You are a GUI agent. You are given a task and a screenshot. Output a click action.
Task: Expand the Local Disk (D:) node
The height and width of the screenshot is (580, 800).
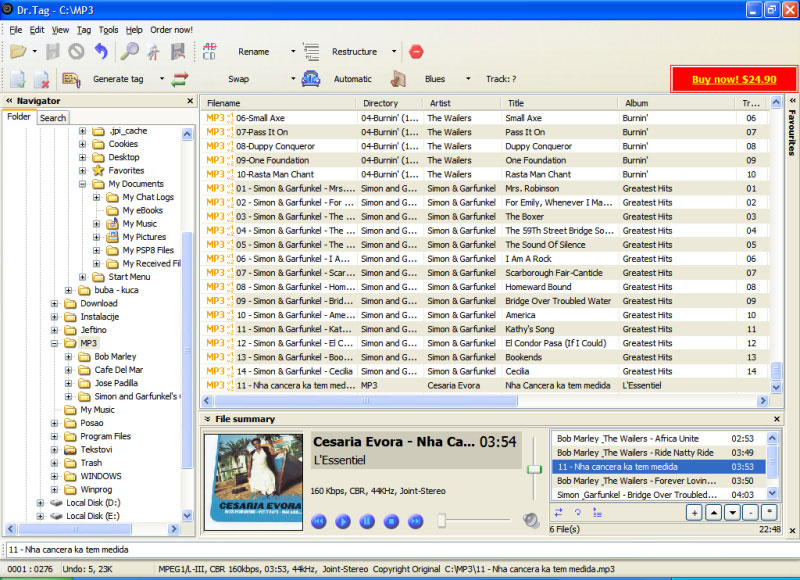point(40,503)
